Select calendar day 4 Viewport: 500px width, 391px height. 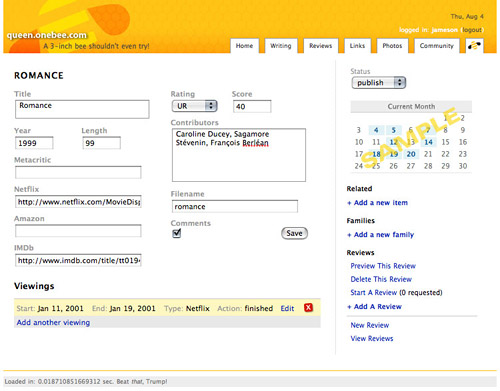pos(376,130)
